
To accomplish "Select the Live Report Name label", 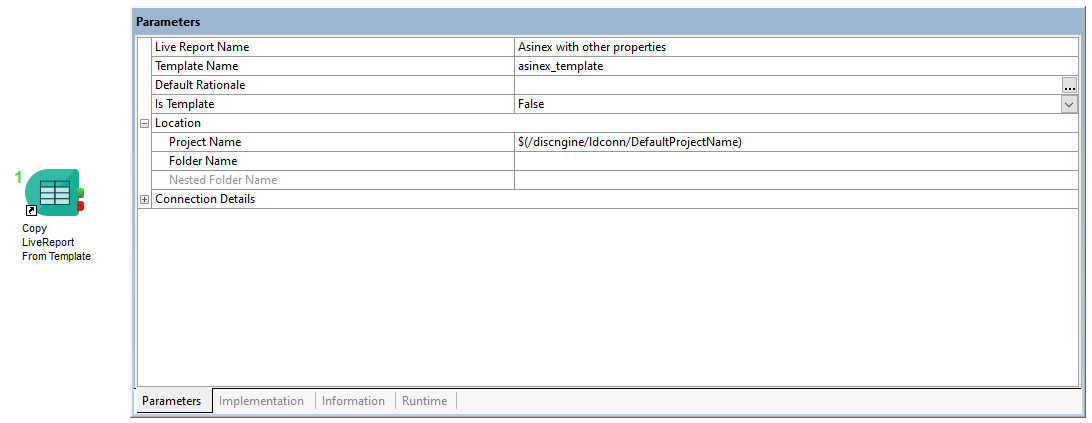I will [202, 47].
